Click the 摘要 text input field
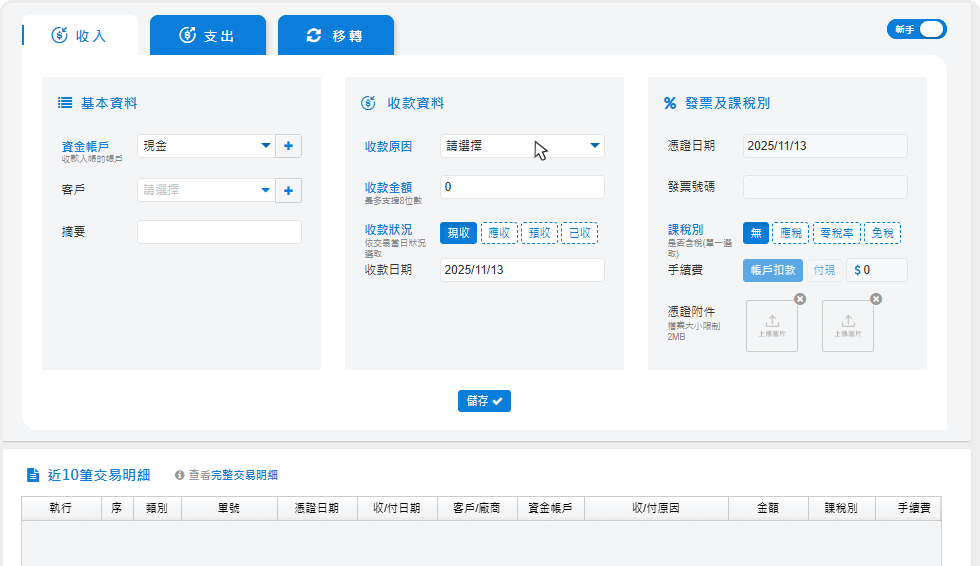980x566 pixels. (219, 232)
